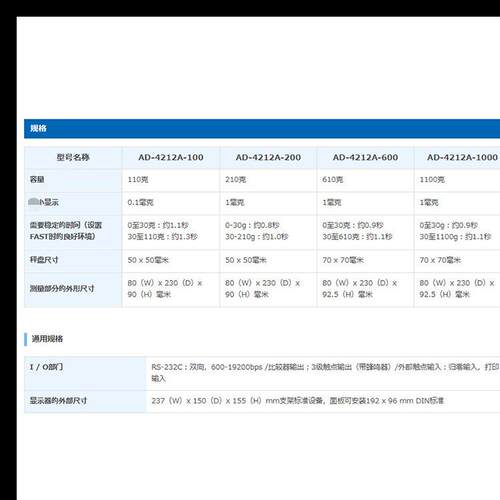Click the 1毫克 cell under AD-4212A-1000
500x500 pixels.
(x=457, y=202)
